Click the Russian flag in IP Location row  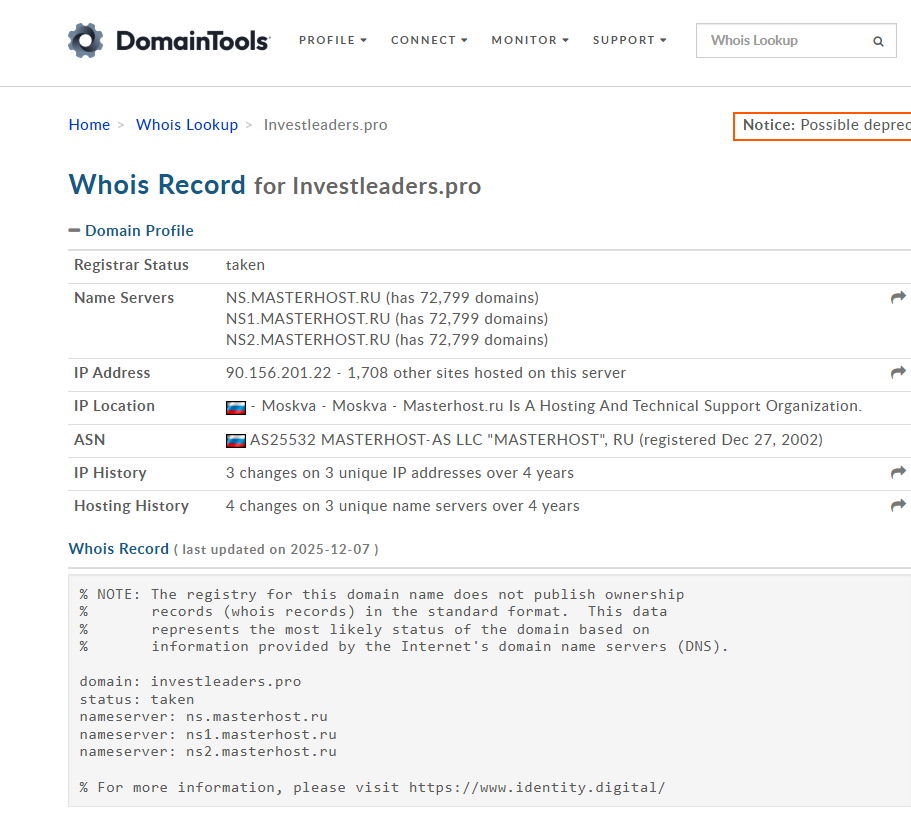236,407
